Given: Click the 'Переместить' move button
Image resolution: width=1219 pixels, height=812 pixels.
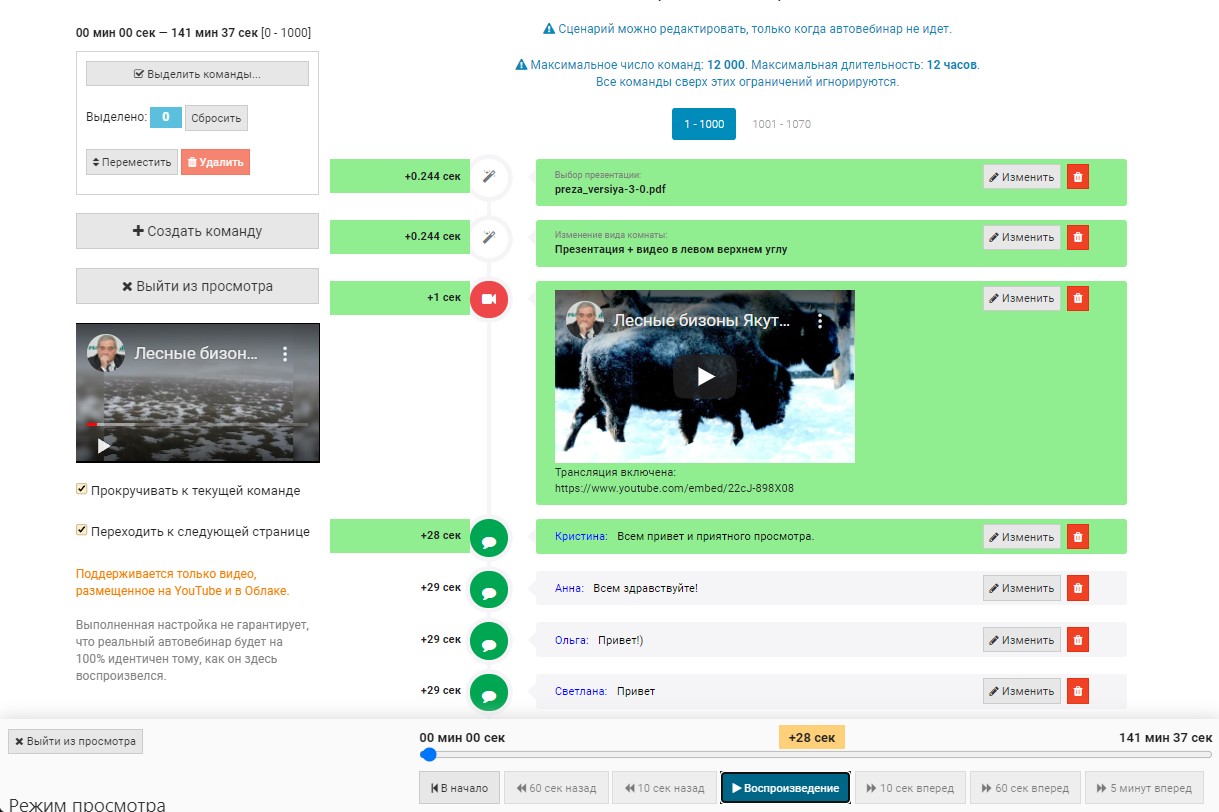Looking at the screenshot, I should [132, 162].
